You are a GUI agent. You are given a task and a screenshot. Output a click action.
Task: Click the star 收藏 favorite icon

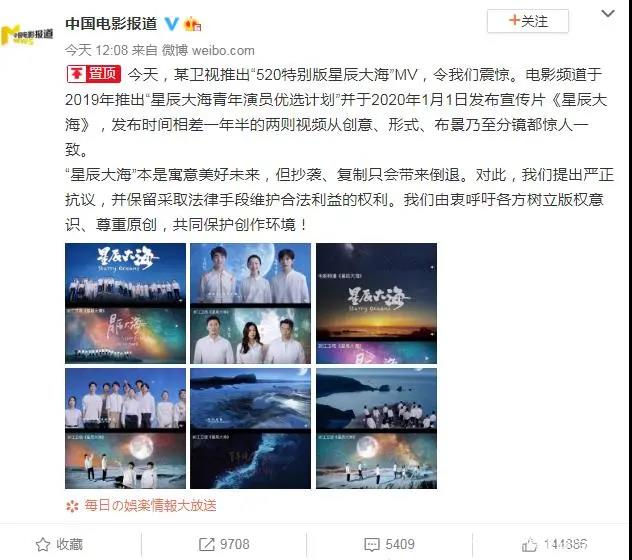(x=43, y=544)
